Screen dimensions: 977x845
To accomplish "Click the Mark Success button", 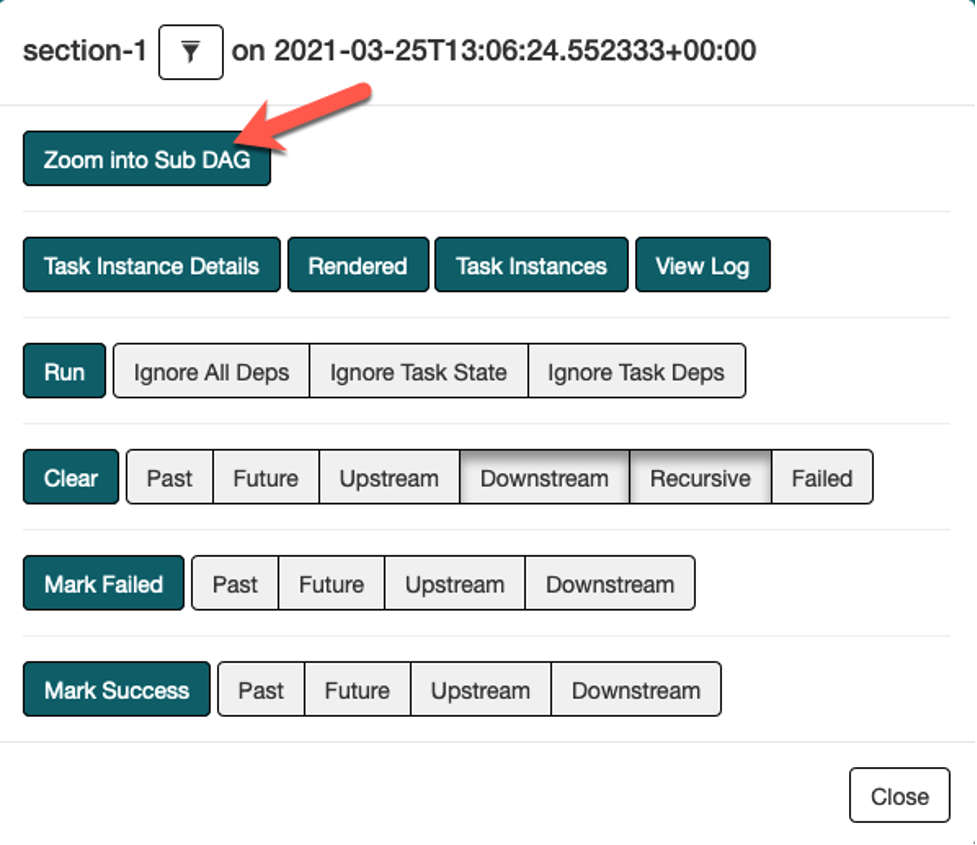I will click(117, 690).
